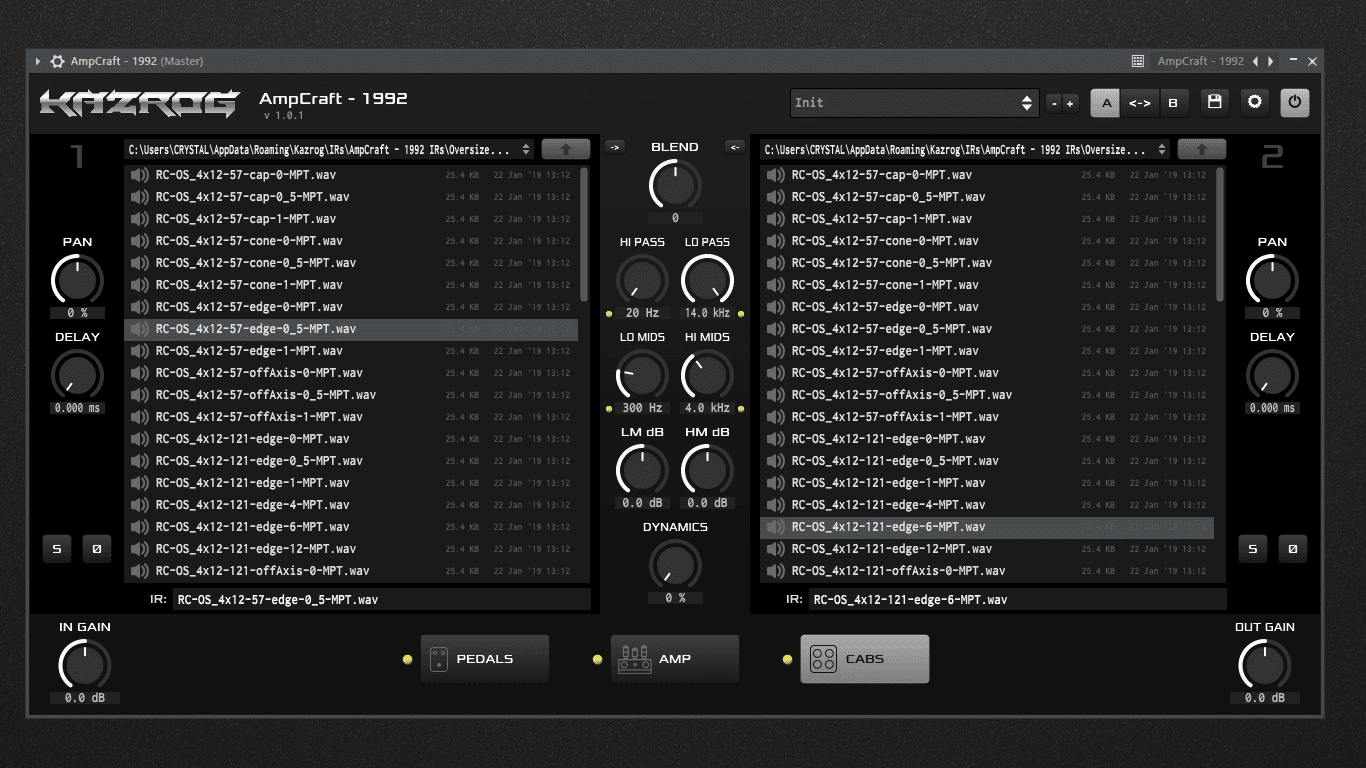Screen dimensions: 1366x768
Task: Open the AmpCraft - 1992 selector in title bar
Action: point(1200,61)
